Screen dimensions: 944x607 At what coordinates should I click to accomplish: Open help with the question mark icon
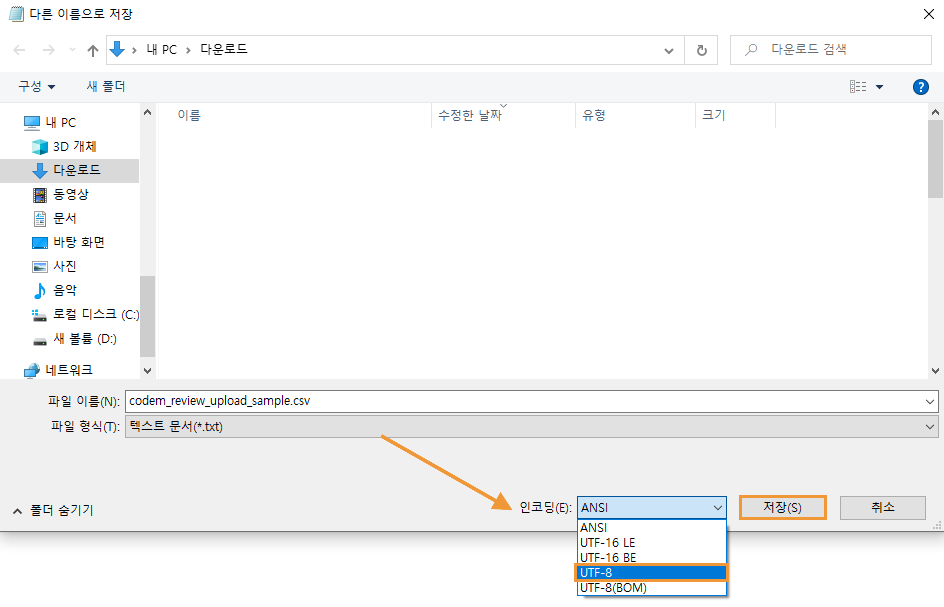coord(921,87)
